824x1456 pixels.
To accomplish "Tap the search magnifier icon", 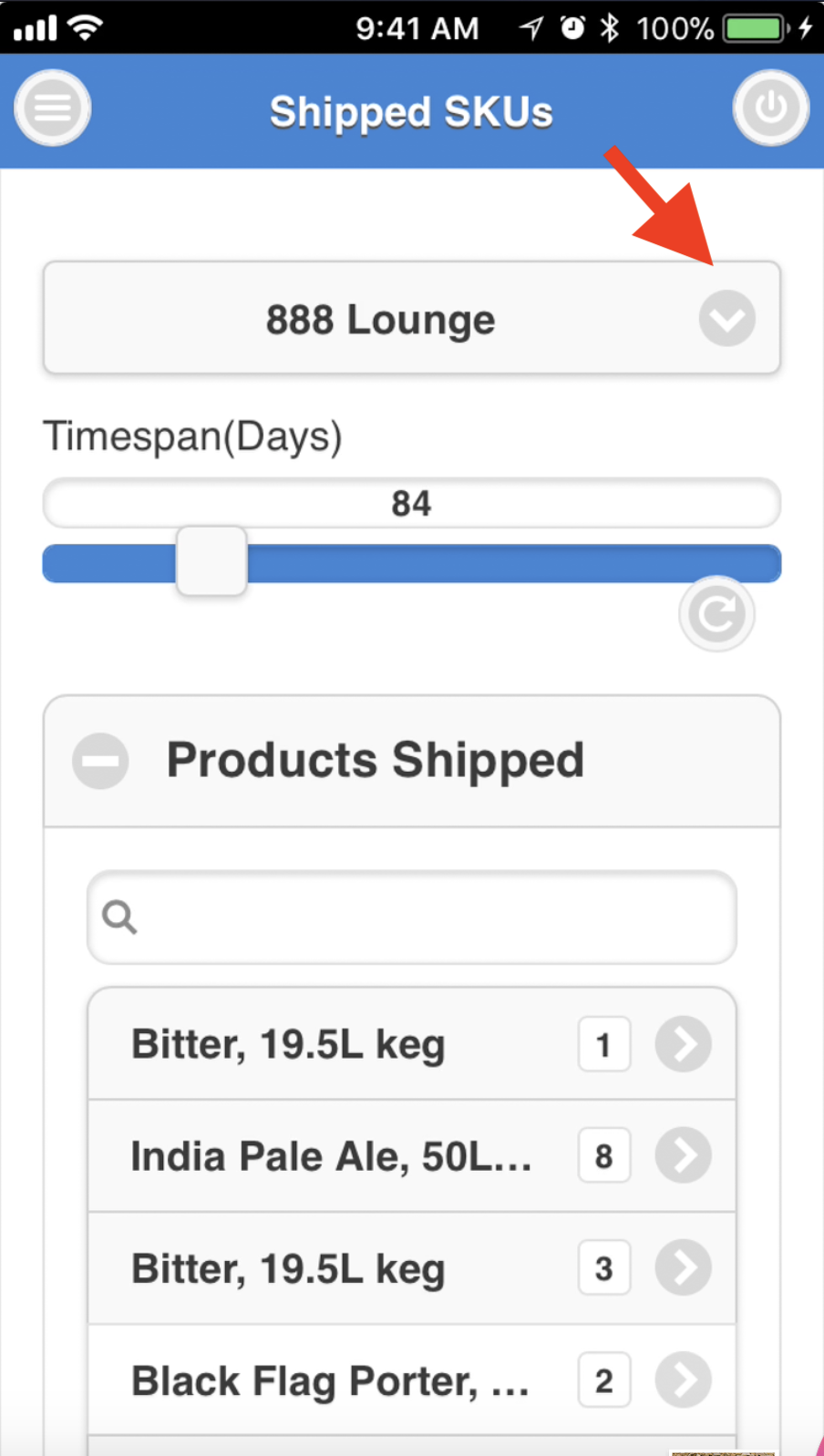I will click(x=119, y=917).
